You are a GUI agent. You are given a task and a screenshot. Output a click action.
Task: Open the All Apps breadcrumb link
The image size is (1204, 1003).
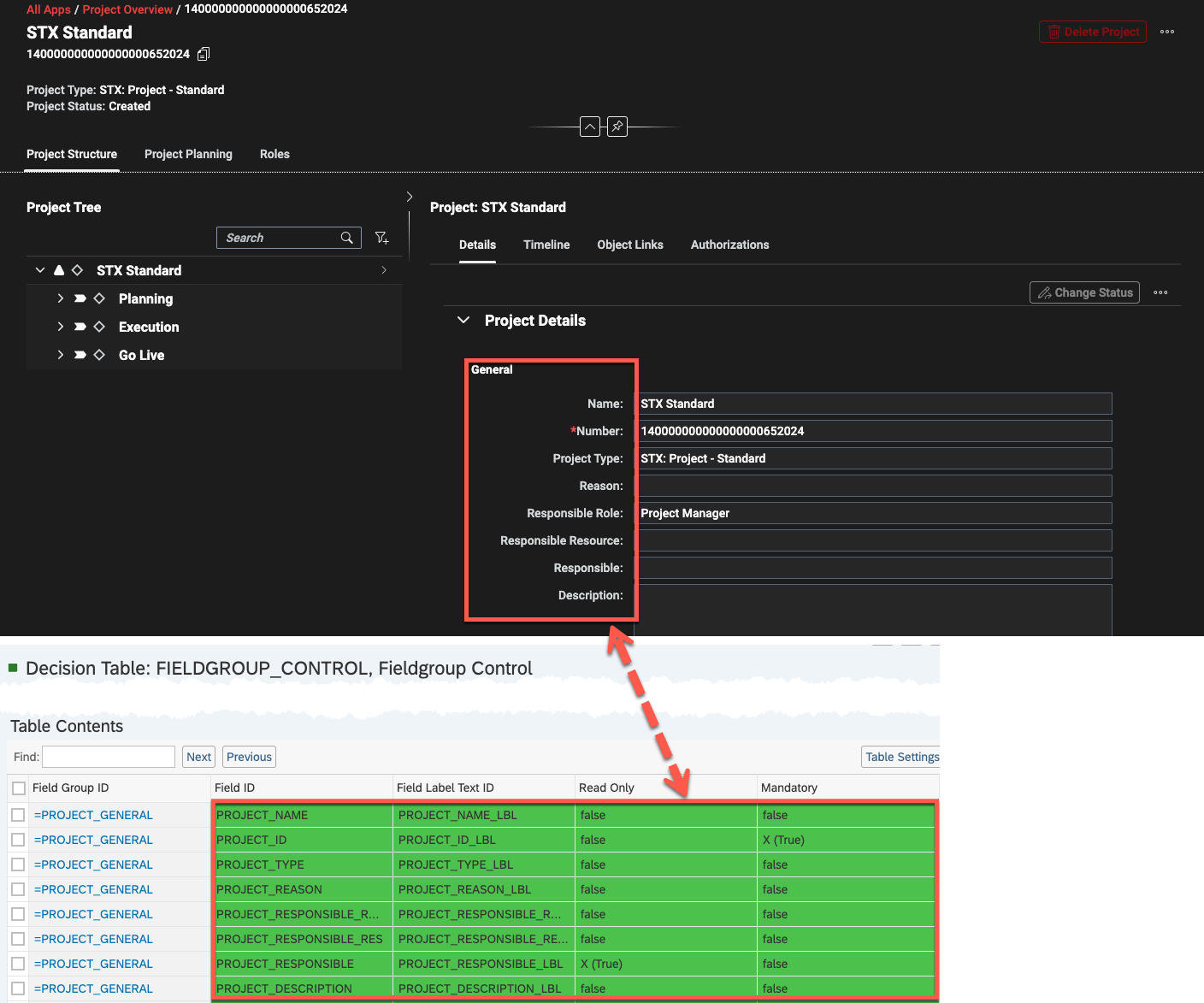[49, 9]
